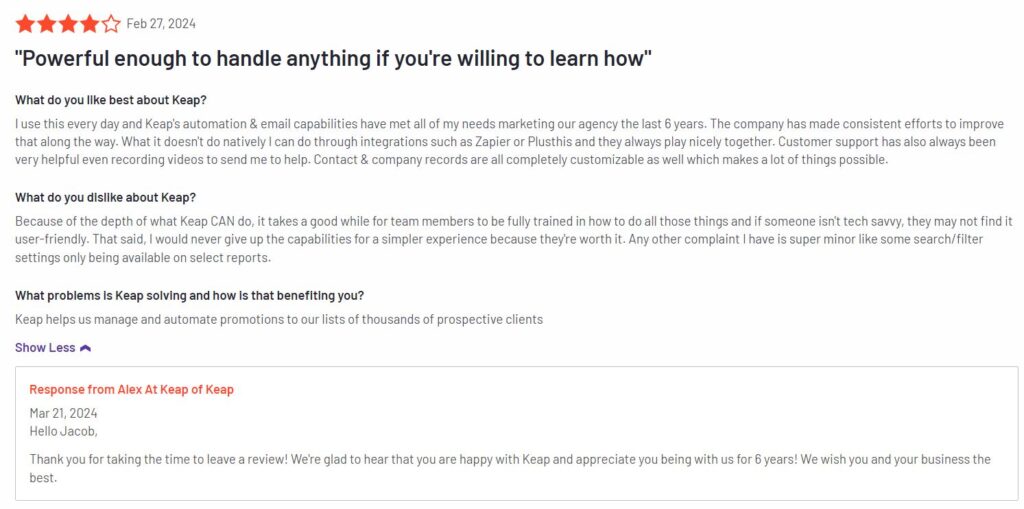Click the Mar 21, 2024 response date
1024x509 pixels.
[63, 413]
